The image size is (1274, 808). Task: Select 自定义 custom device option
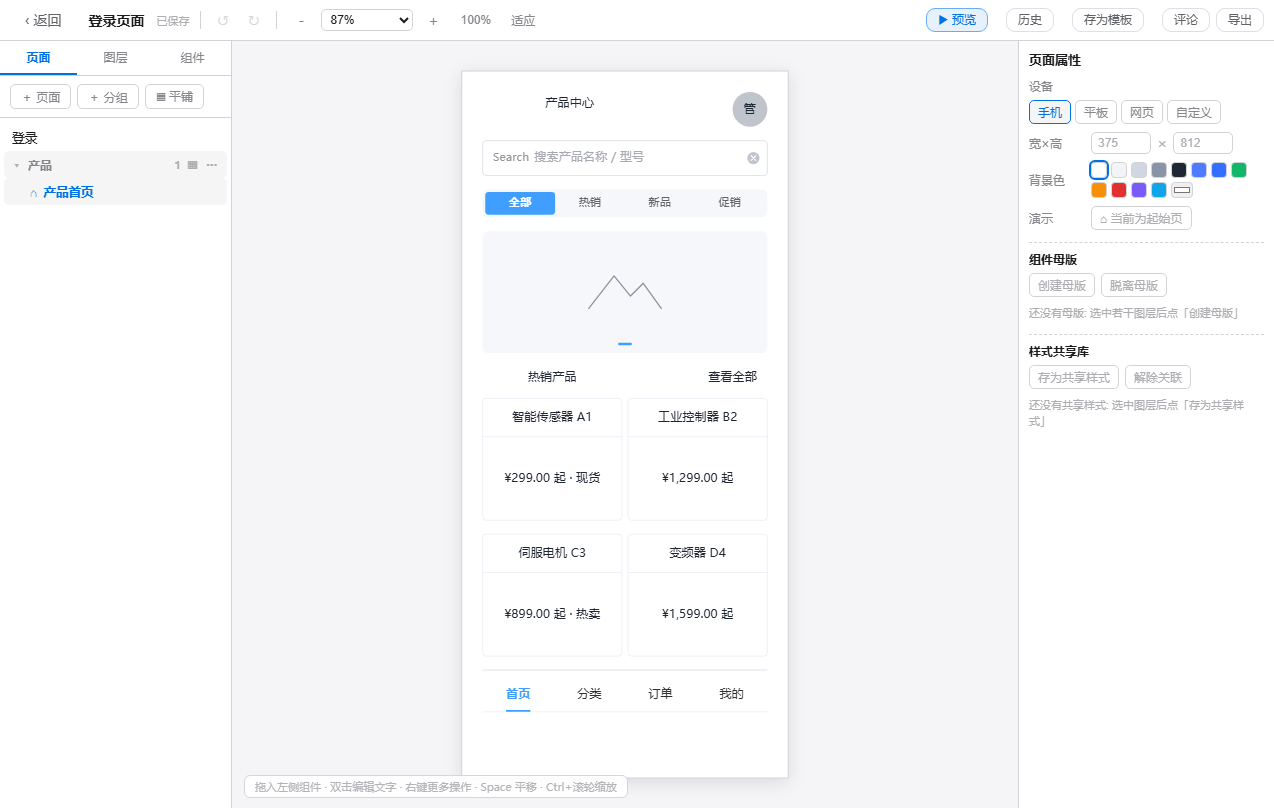click(1194, 112)
